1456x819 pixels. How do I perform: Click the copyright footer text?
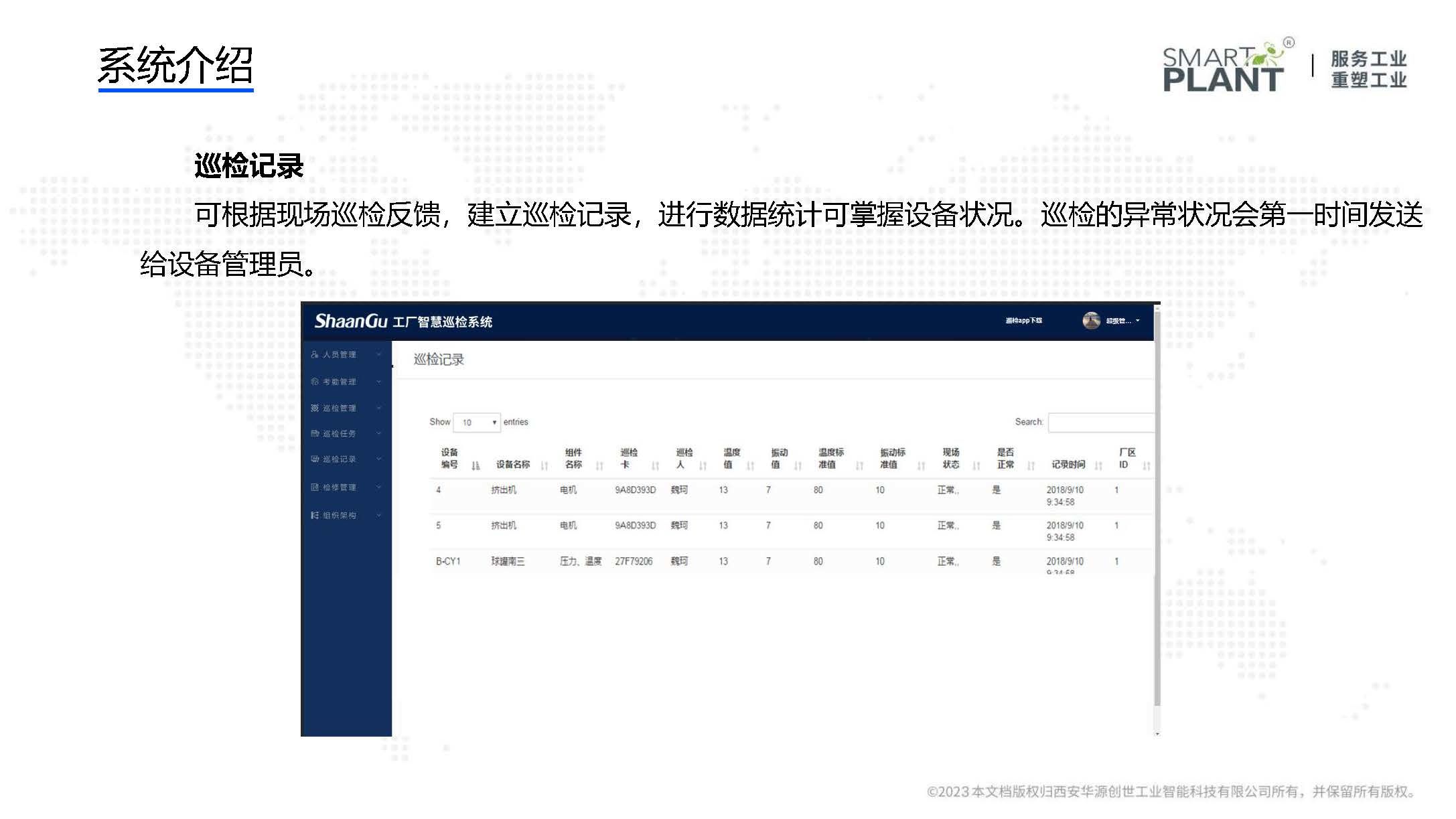point(1171,792)
